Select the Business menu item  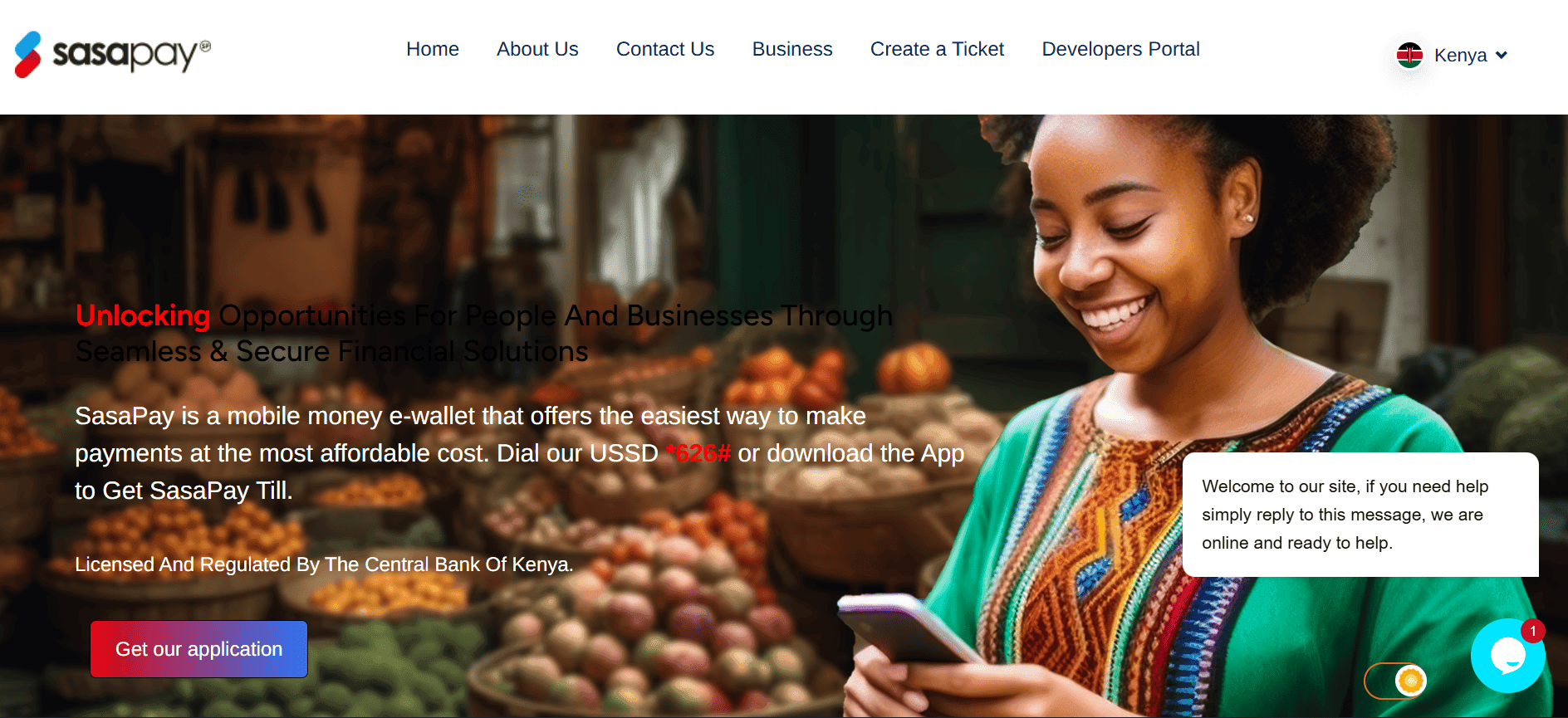(x=792, y=49)
